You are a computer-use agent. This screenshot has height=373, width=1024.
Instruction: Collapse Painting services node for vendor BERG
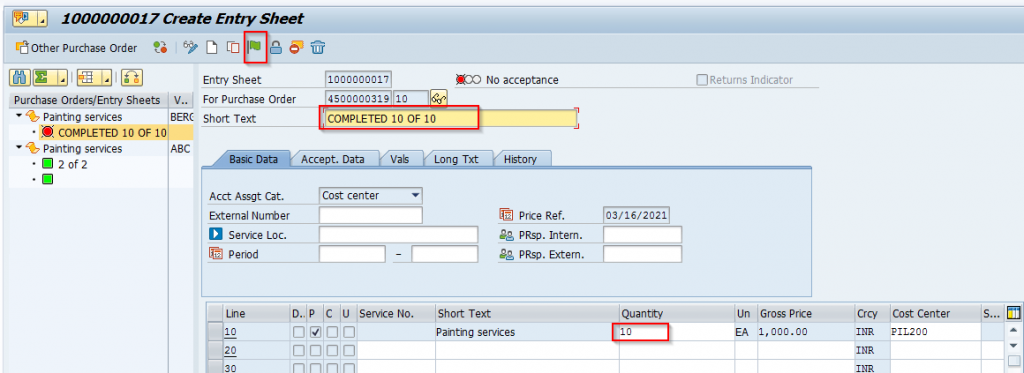[x=19, y=116]
